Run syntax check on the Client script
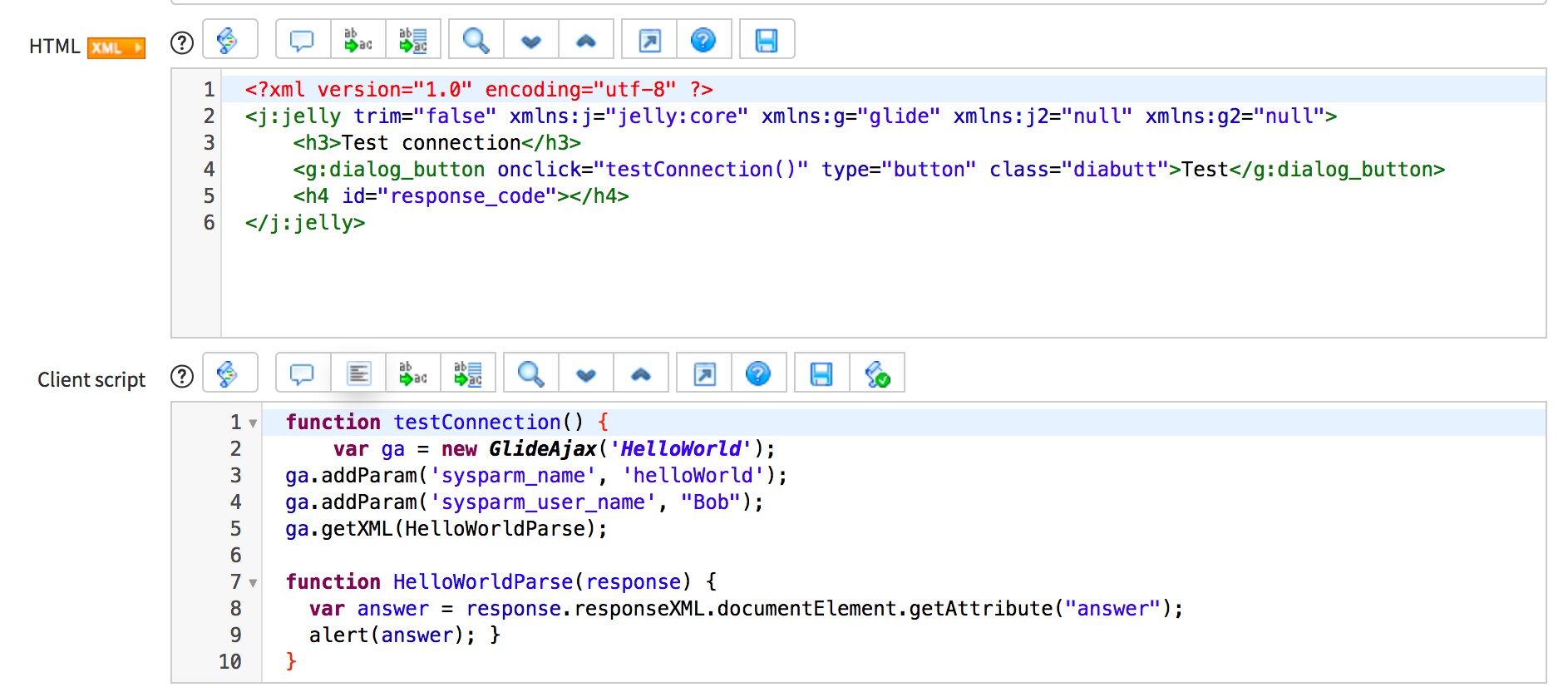The image size is (1568, 697). [877, 373]
